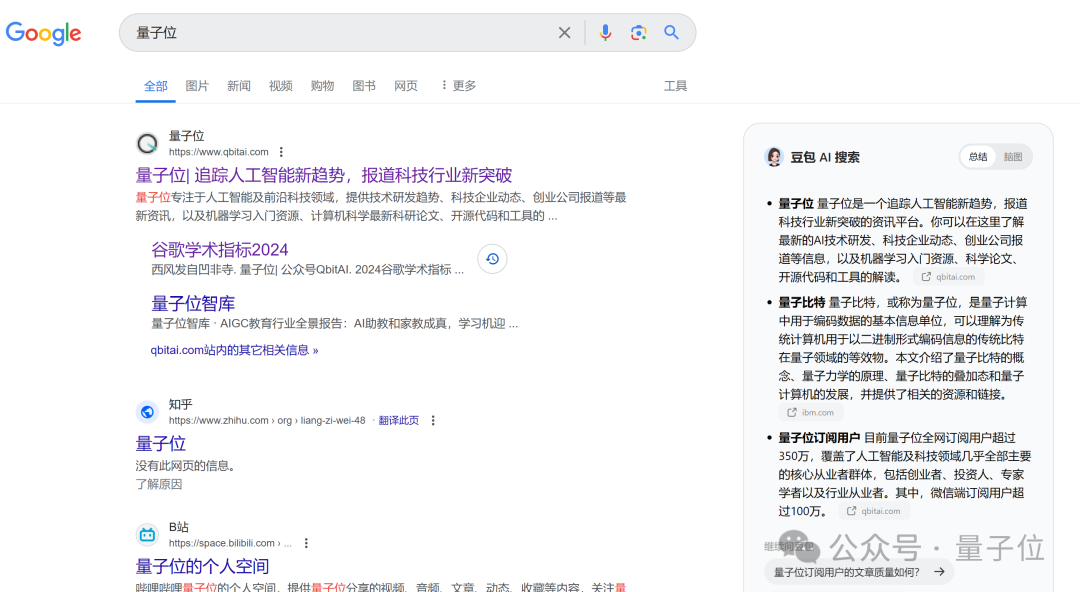Open the 工具 search tools

675,86
